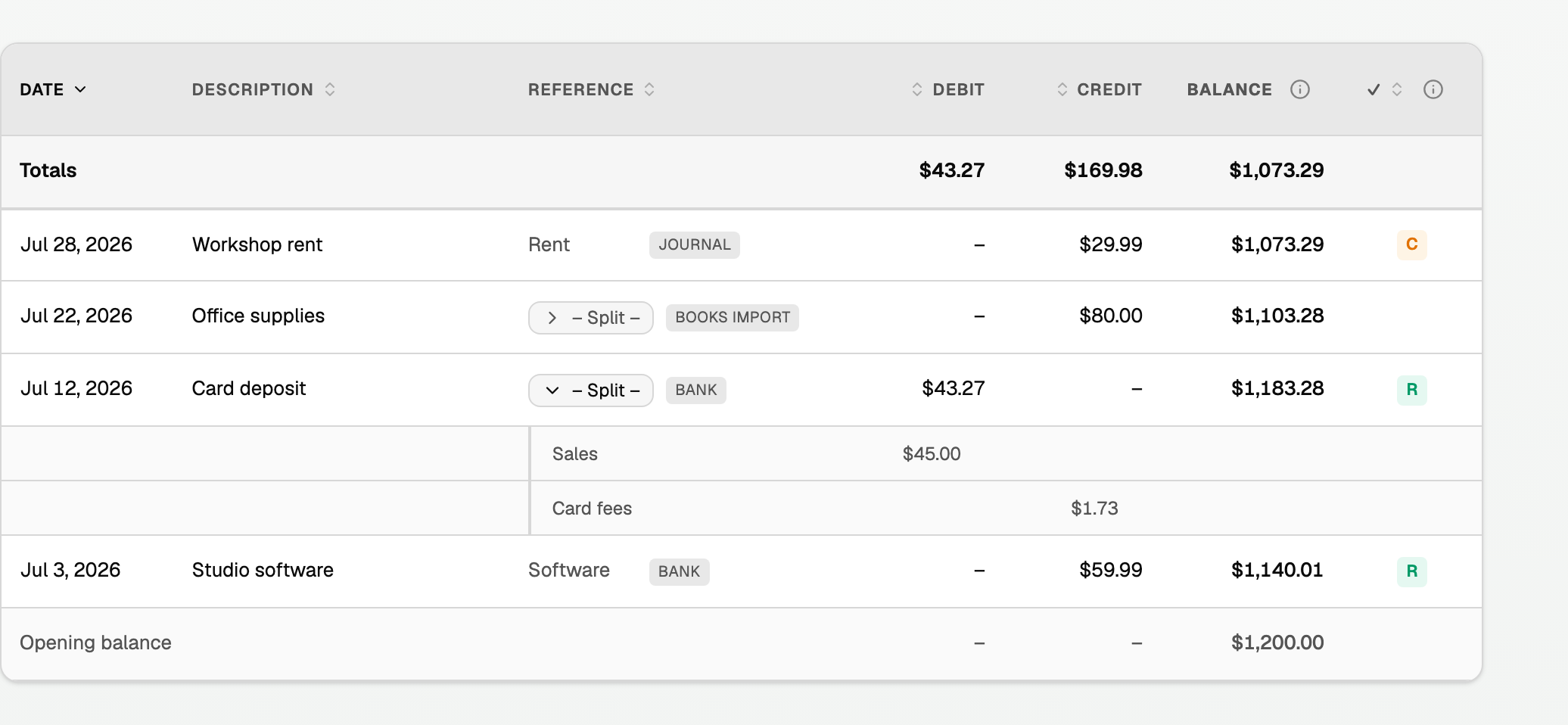Click the BOOKS IMPORT tag
Viewport: 1568px width, 725px height.
click(732, 317)
